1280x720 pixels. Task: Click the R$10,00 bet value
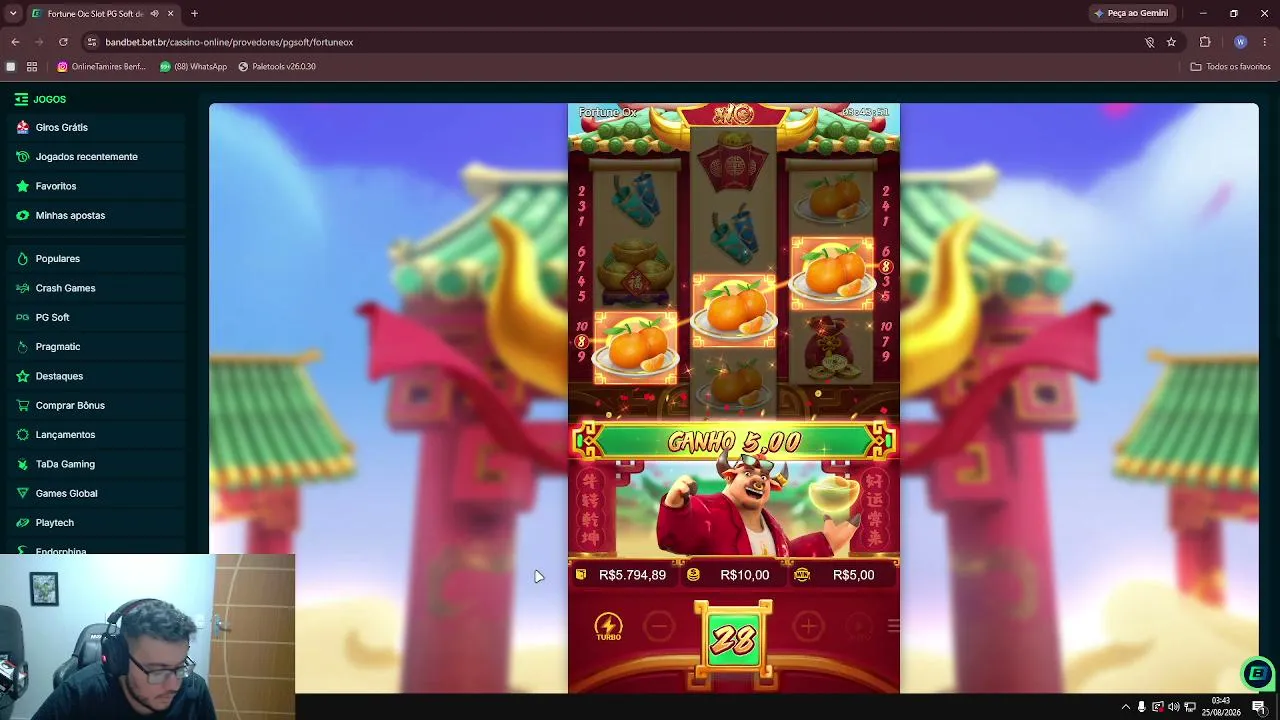tap(745, 575)
